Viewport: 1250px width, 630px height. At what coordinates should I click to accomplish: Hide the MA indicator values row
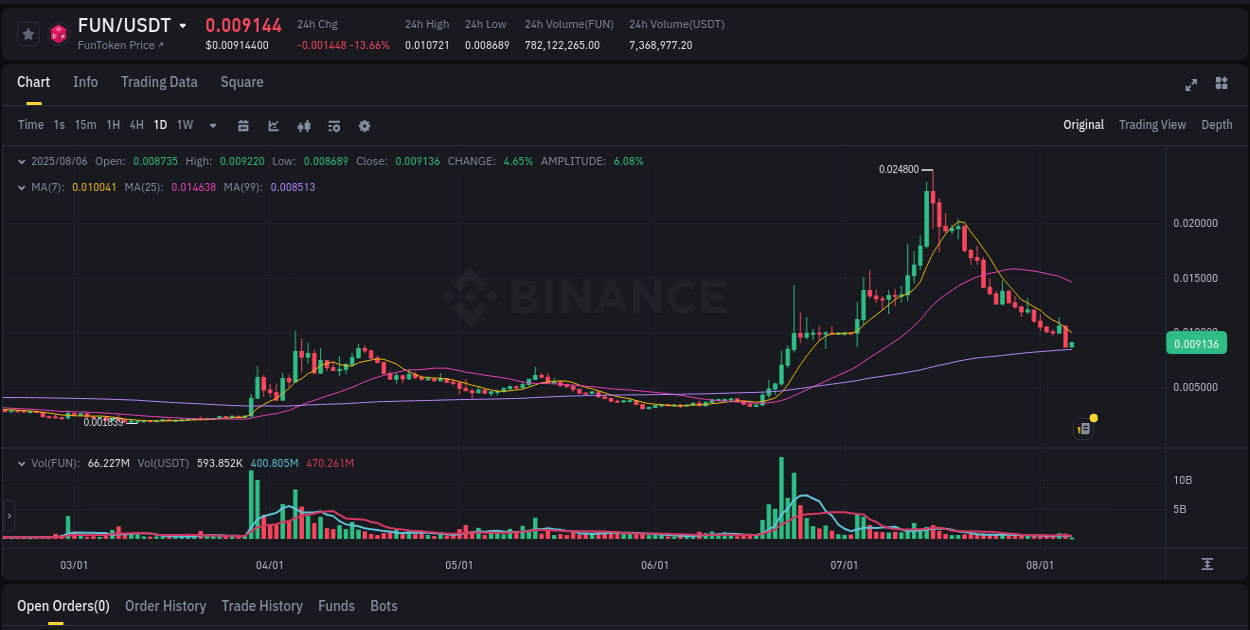click(22, 186)
